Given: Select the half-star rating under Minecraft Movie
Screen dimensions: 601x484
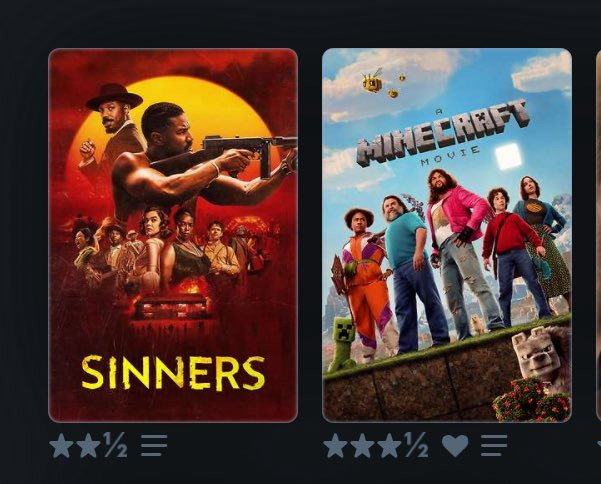Looking at the screenshot, I should (x=416, y=445).
